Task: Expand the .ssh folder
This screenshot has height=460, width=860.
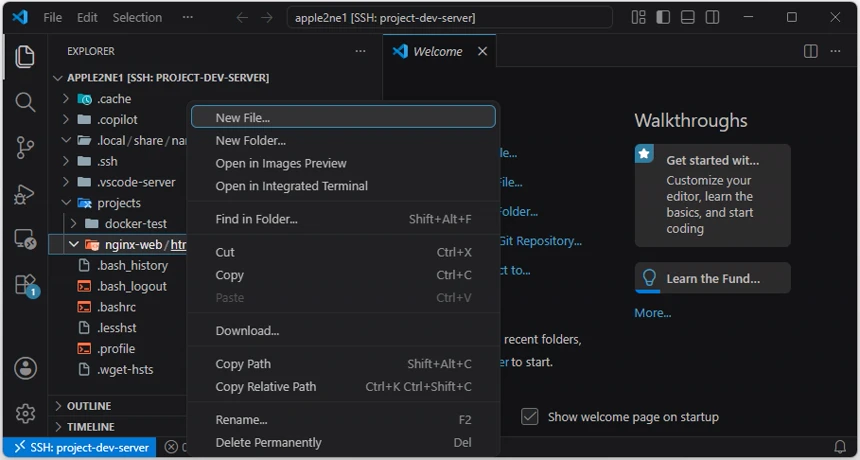Action: [66, 161]
